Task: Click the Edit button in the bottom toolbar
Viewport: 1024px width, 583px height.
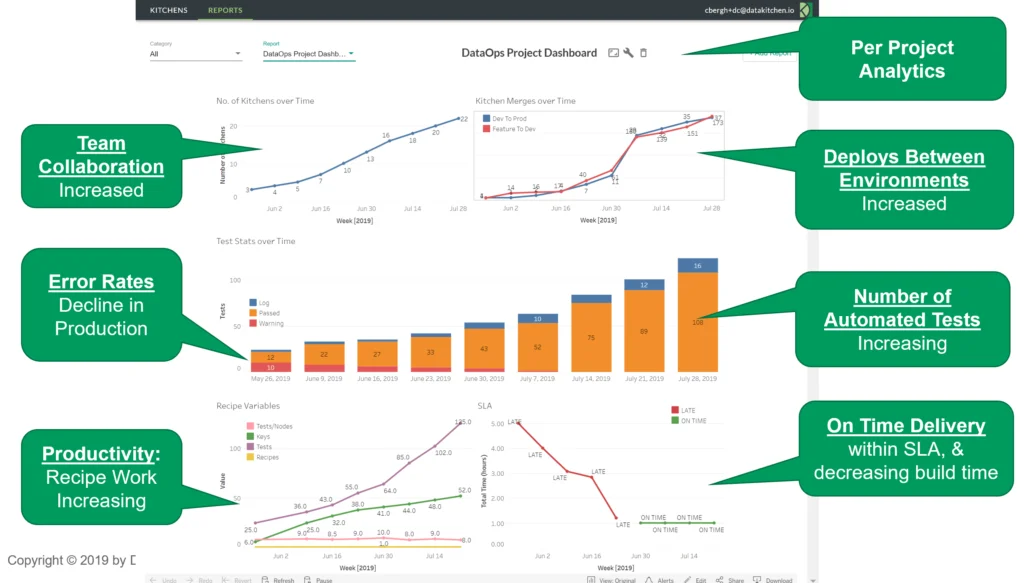Action: click(697, 580)
